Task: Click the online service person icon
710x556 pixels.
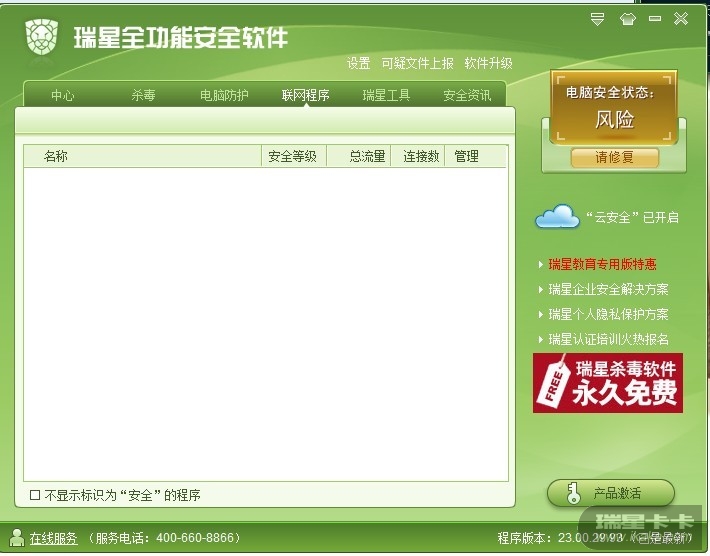Action: point(17,537)
